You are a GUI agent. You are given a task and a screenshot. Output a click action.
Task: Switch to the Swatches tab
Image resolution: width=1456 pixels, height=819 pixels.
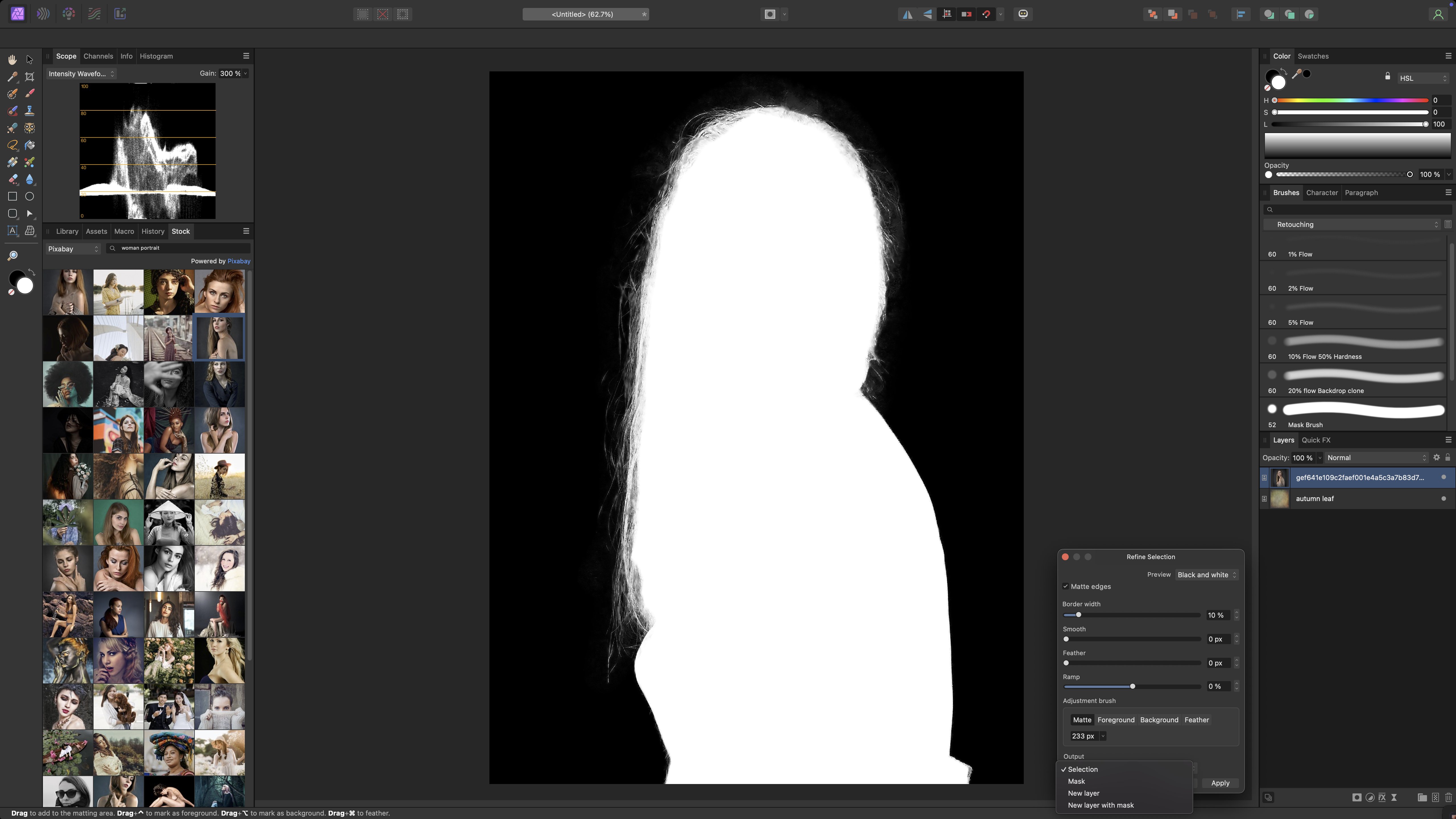click(1313, 56)
